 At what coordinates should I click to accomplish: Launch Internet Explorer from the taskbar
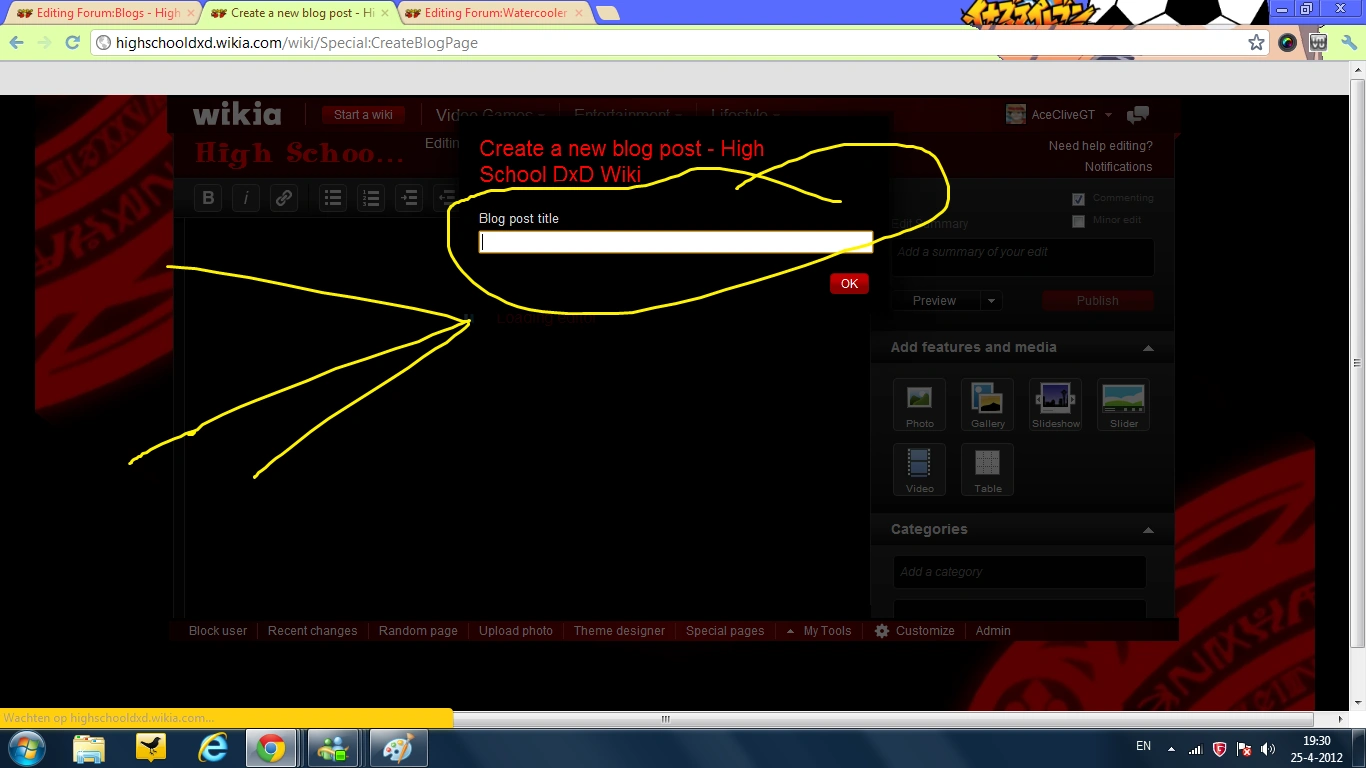[213, 748]
